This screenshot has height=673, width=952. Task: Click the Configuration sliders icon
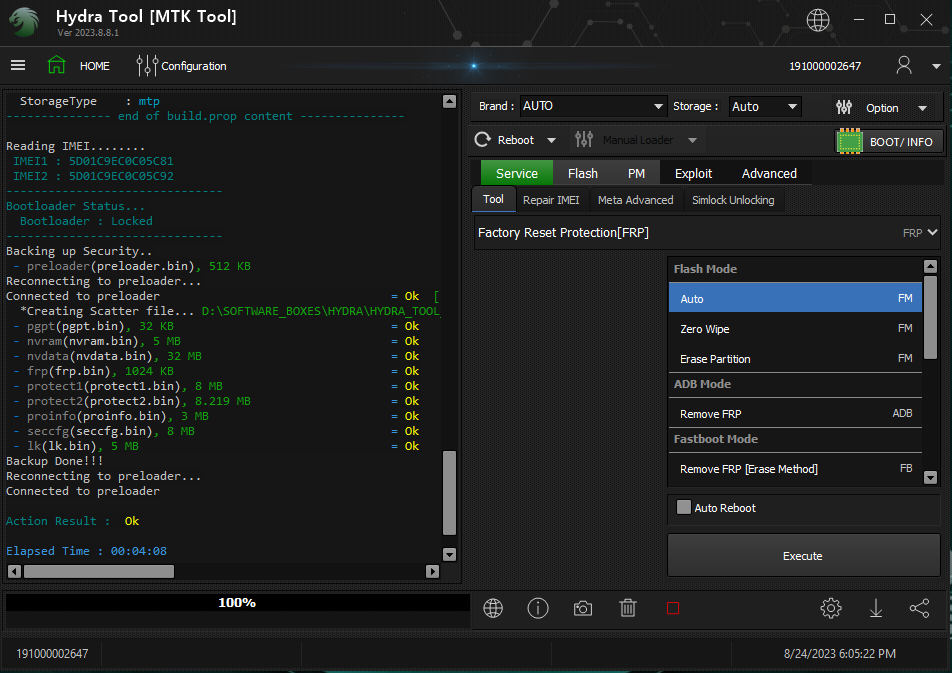[147, 66]
